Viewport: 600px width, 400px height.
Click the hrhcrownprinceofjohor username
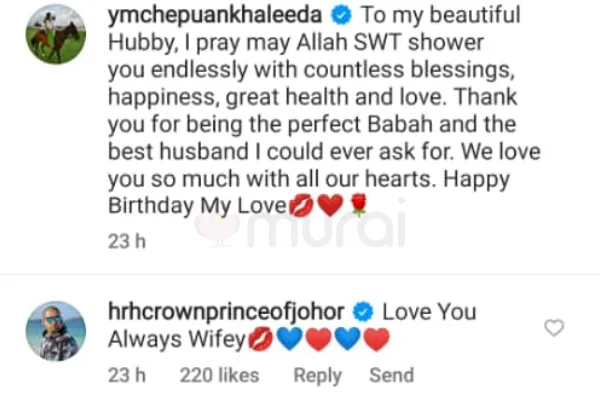point(226,312)
